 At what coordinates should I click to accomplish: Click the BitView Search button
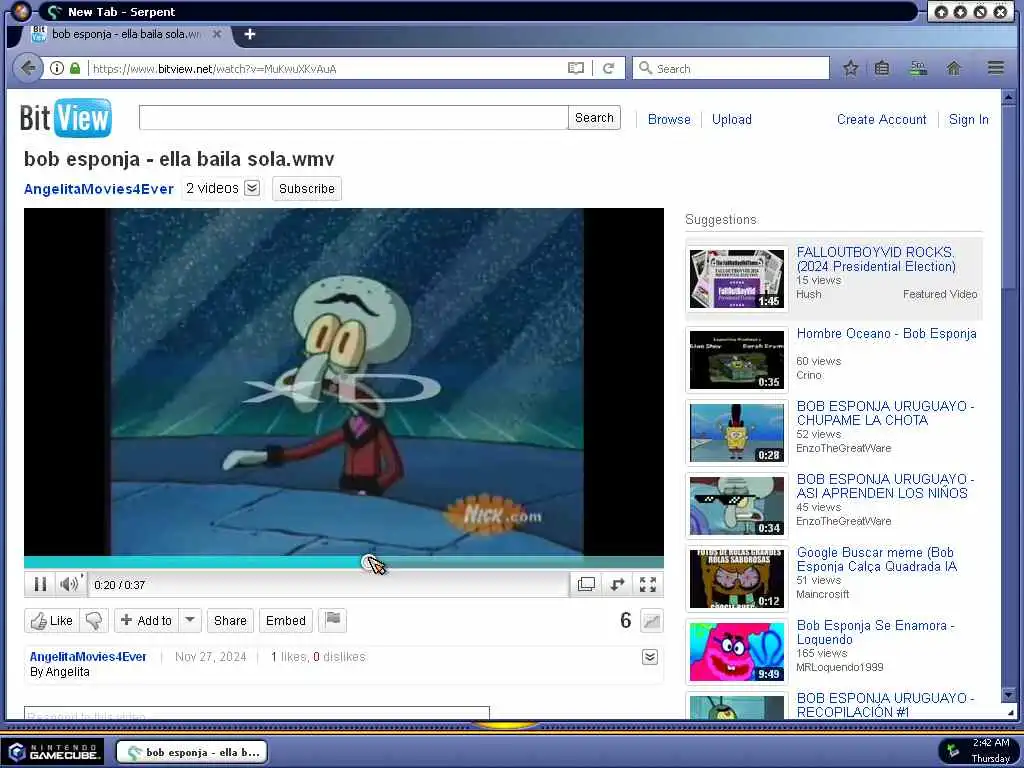594,118
